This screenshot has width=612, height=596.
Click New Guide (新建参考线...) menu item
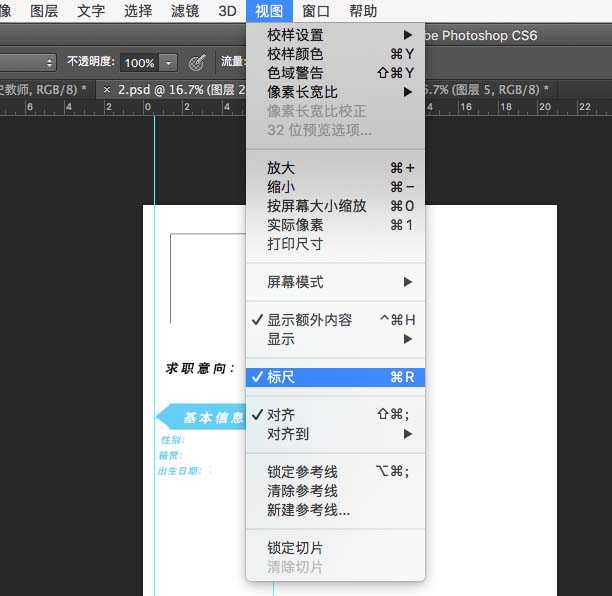click(x=335, y=510)
